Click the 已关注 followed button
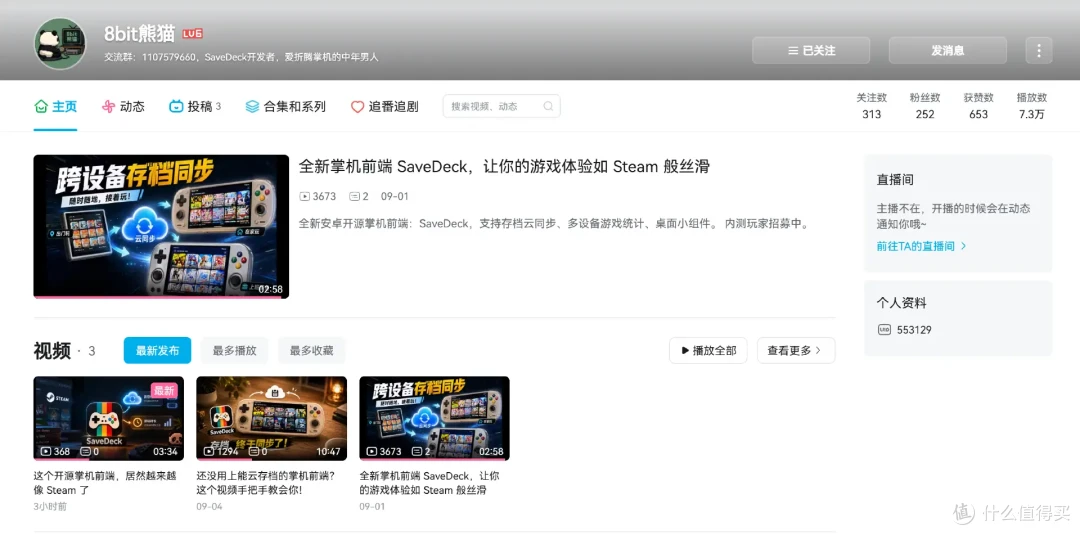 [x=811, y=50]
